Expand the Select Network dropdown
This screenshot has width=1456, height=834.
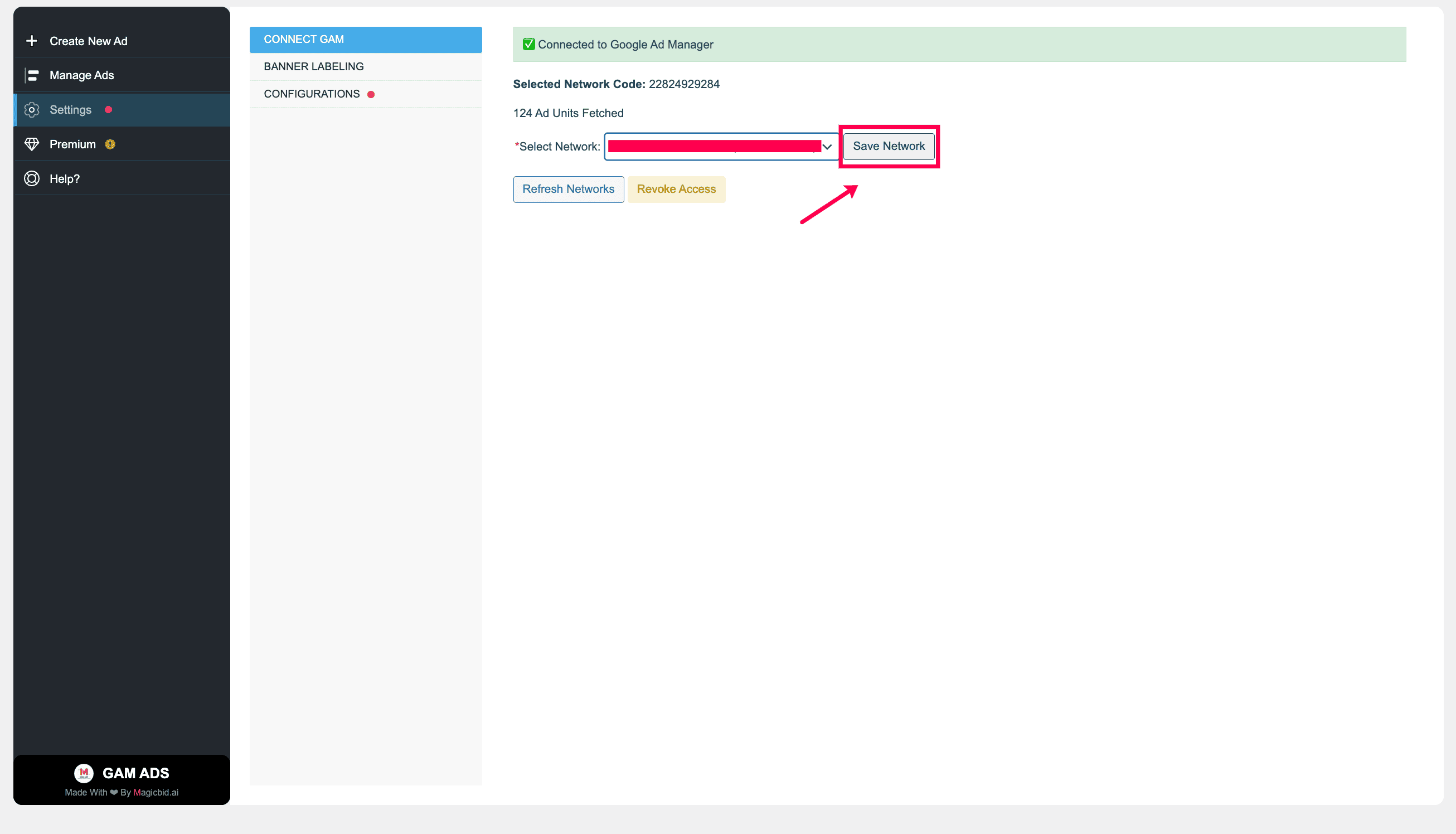721,147
